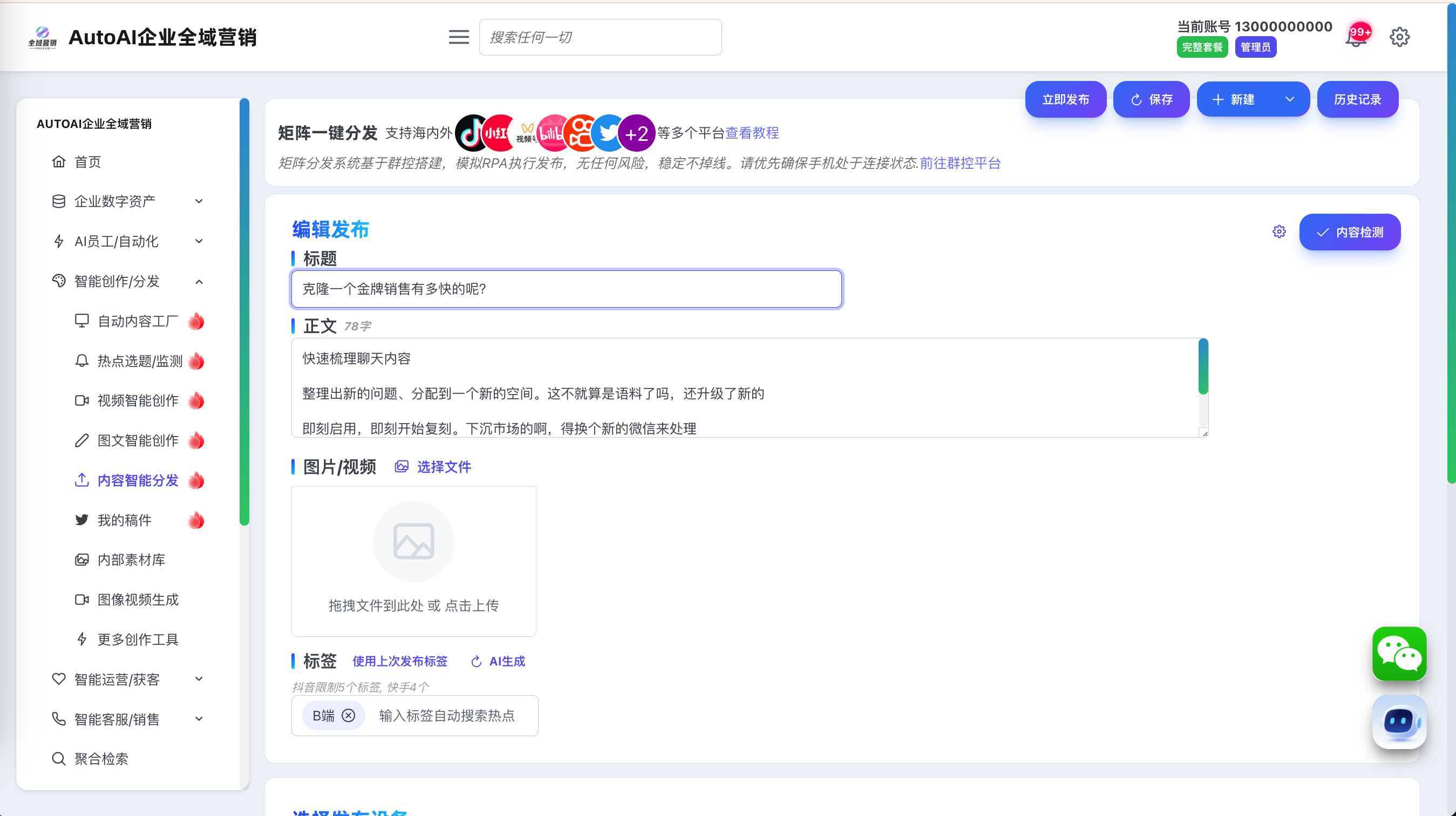Click the image upload placeholder icon
The image size is (1456, 816).
[x=413, y=541]
